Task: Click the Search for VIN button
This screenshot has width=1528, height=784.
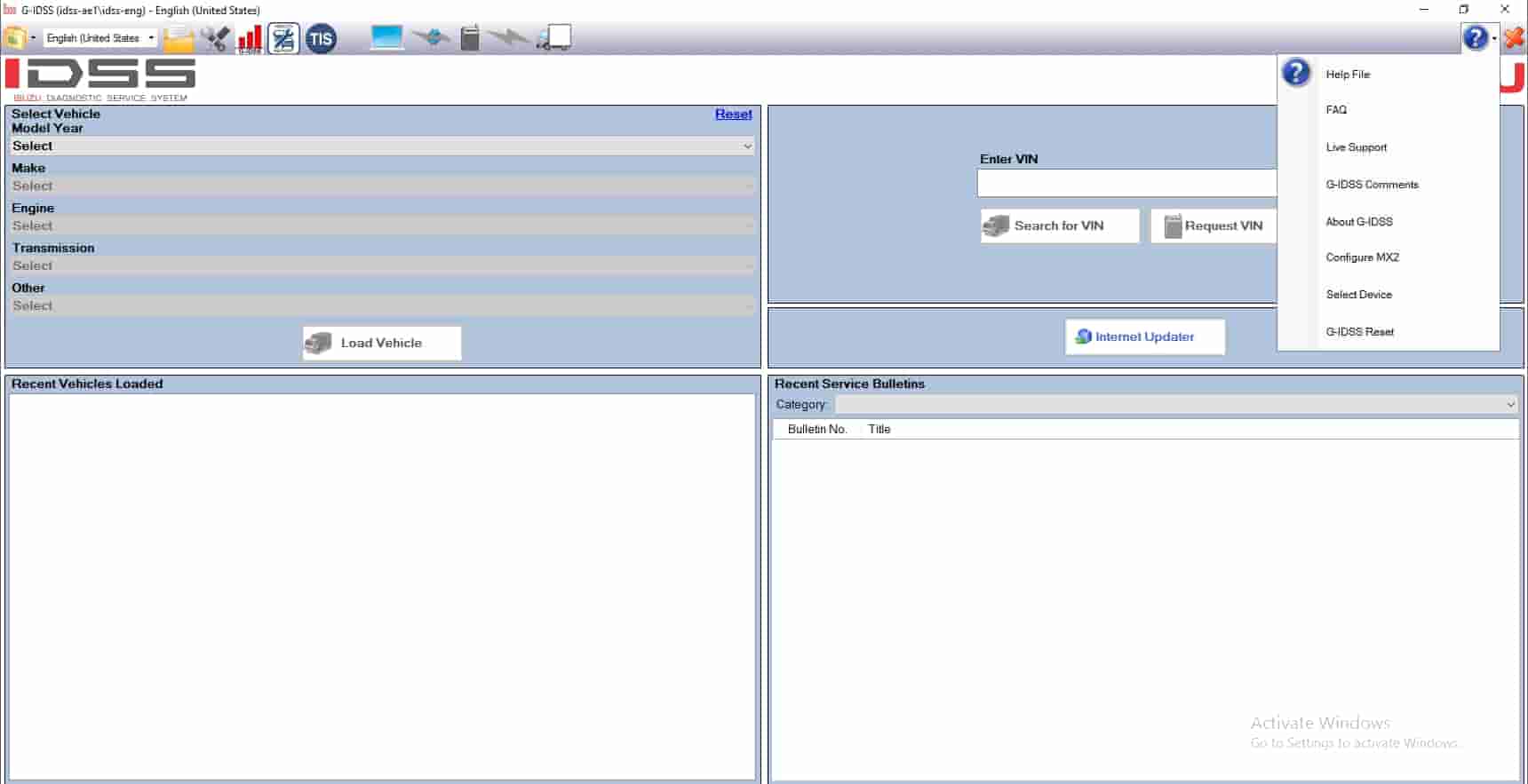Action: pos(1060,226)
